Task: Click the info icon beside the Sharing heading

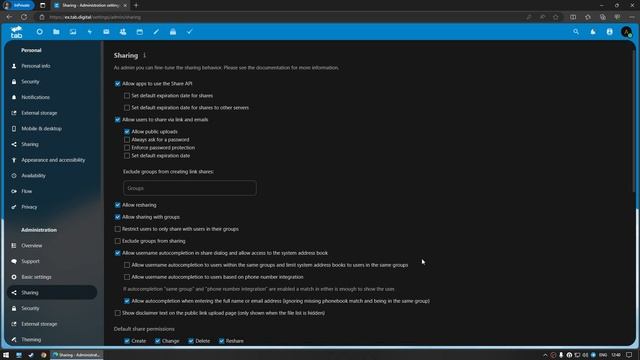Action: (x=144, y=55)
